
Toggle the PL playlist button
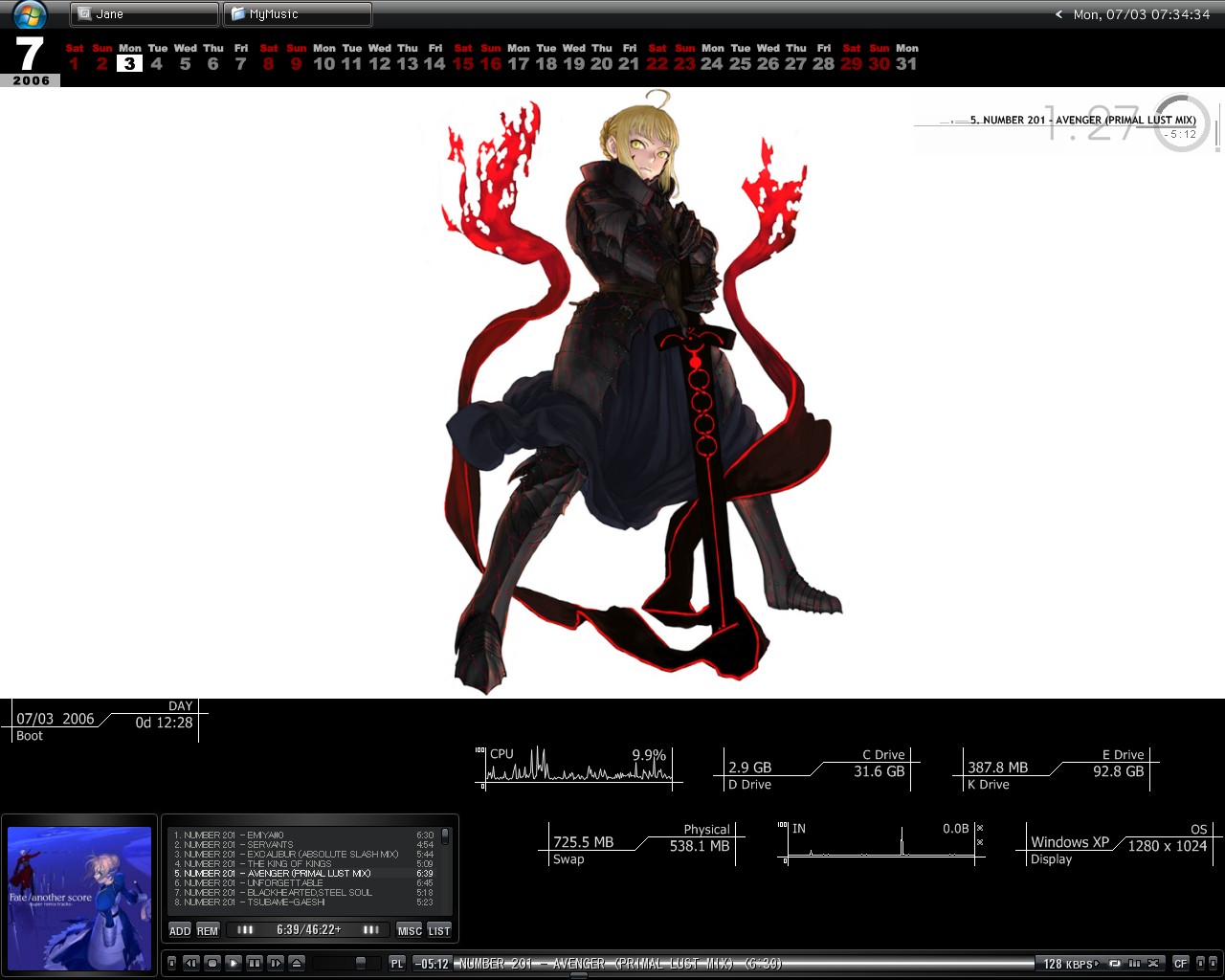(396, 964)
